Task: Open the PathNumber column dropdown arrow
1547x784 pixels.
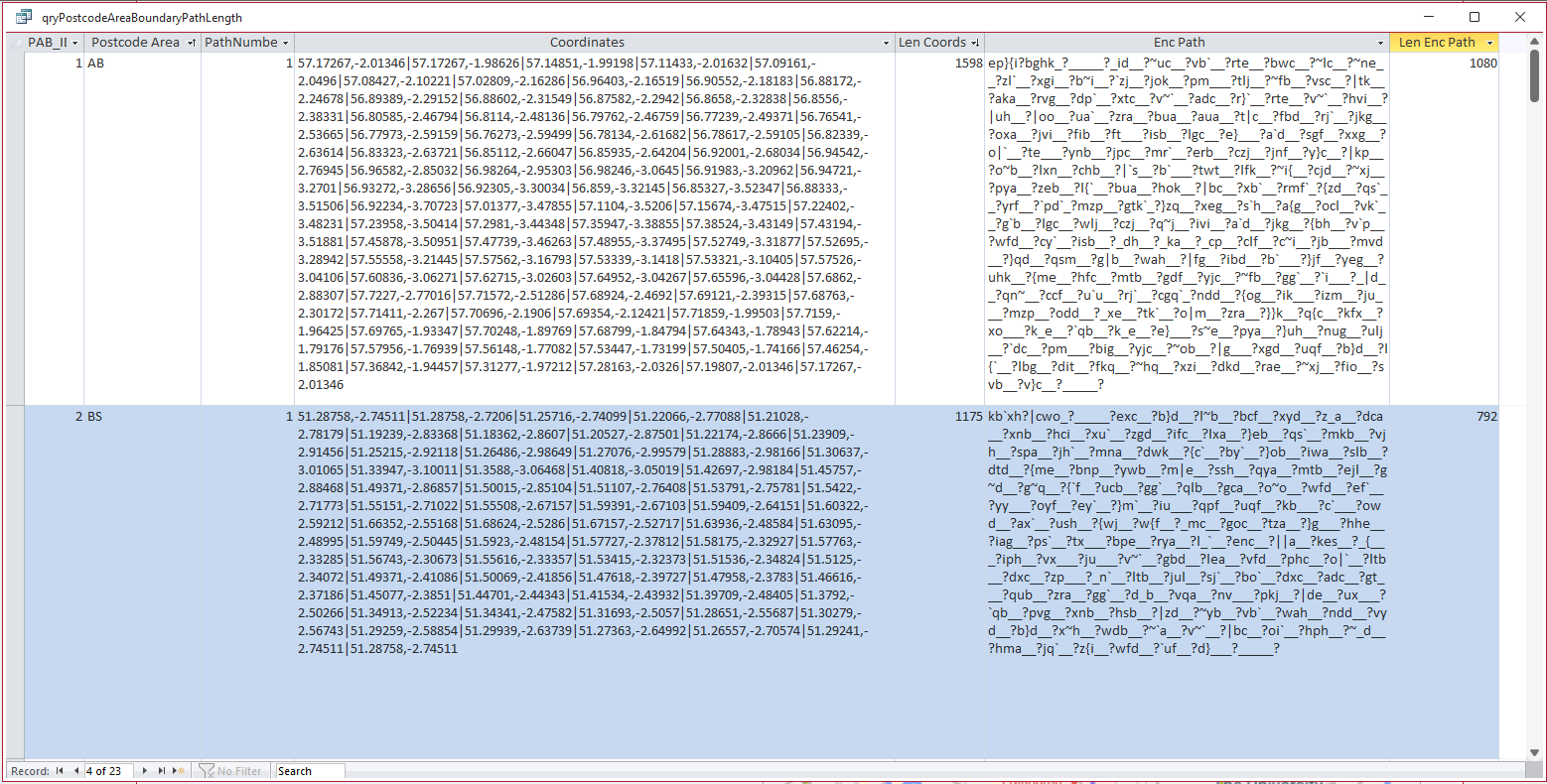Action: coord(287,43)
